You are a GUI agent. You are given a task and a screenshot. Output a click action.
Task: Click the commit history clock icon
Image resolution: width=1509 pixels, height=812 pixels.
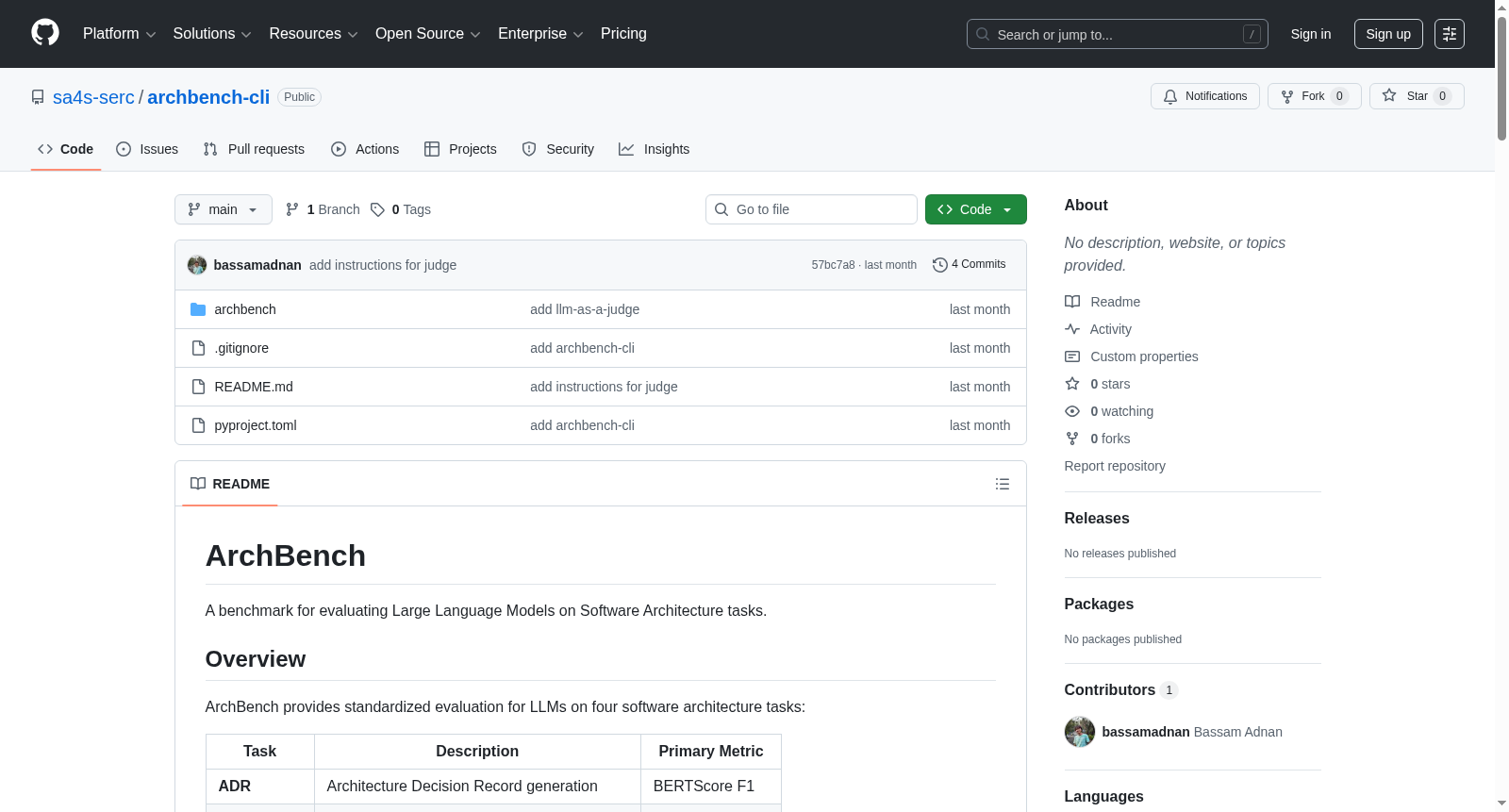pos(939,265)
